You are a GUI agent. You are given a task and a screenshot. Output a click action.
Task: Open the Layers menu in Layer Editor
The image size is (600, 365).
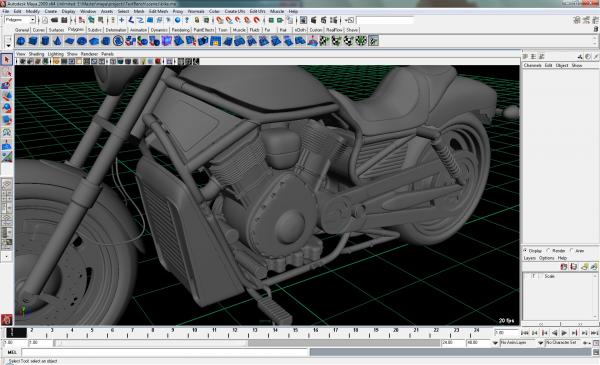click(530, 258)
